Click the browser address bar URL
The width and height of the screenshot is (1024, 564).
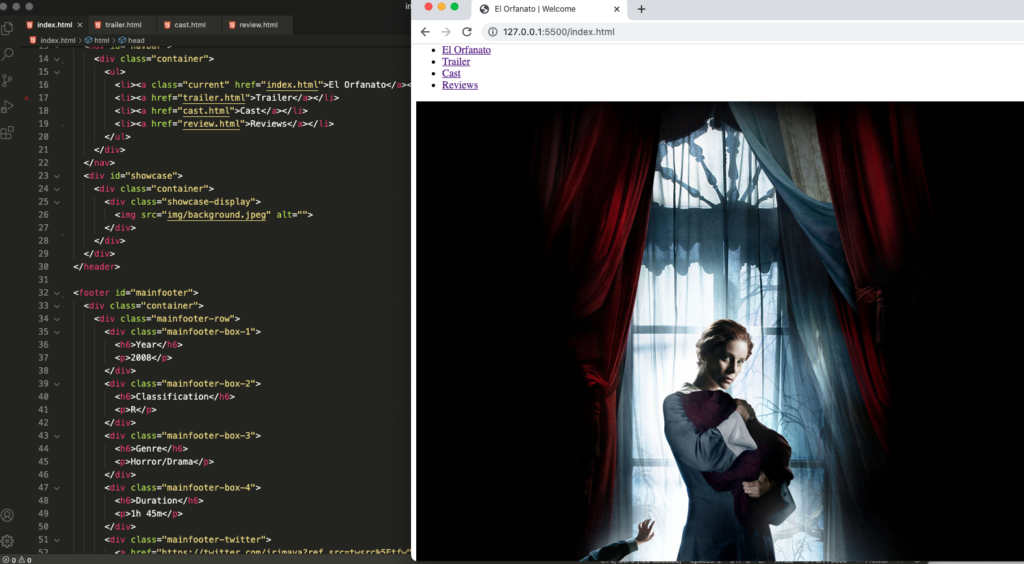[558, 32]
